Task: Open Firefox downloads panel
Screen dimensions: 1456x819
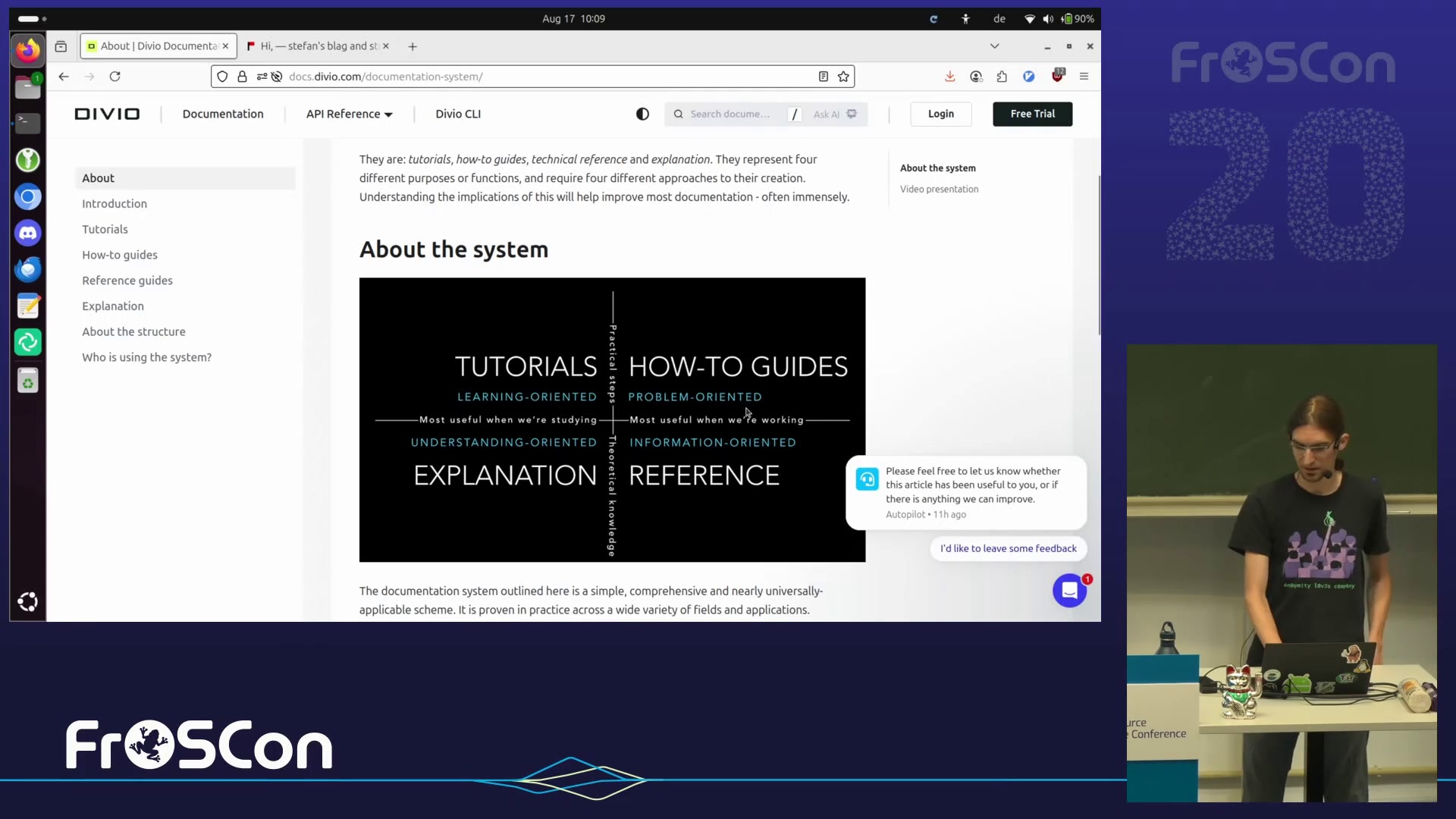Action: [x=949, y=77]
